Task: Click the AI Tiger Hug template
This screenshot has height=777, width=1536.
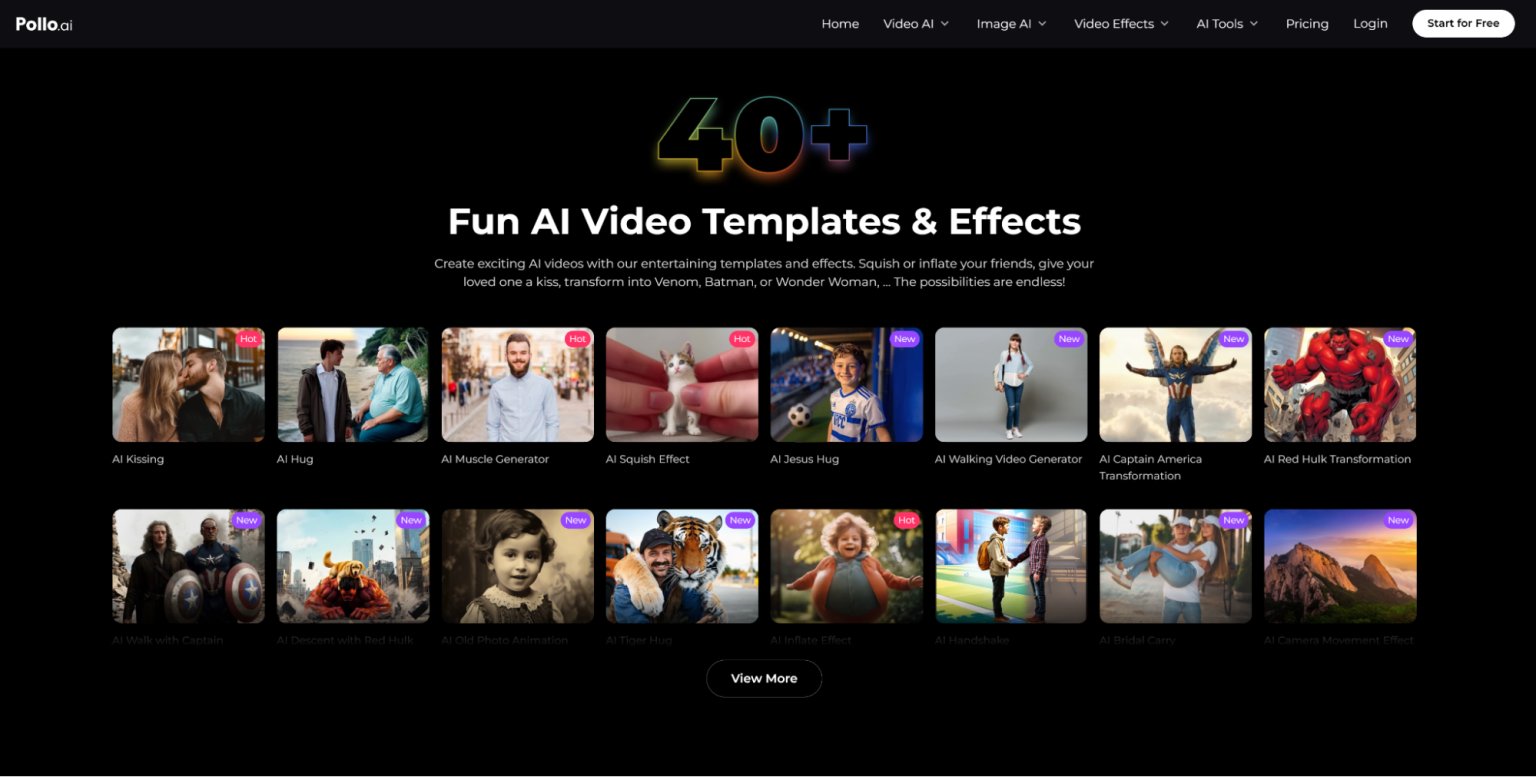Action: [681, 566]
